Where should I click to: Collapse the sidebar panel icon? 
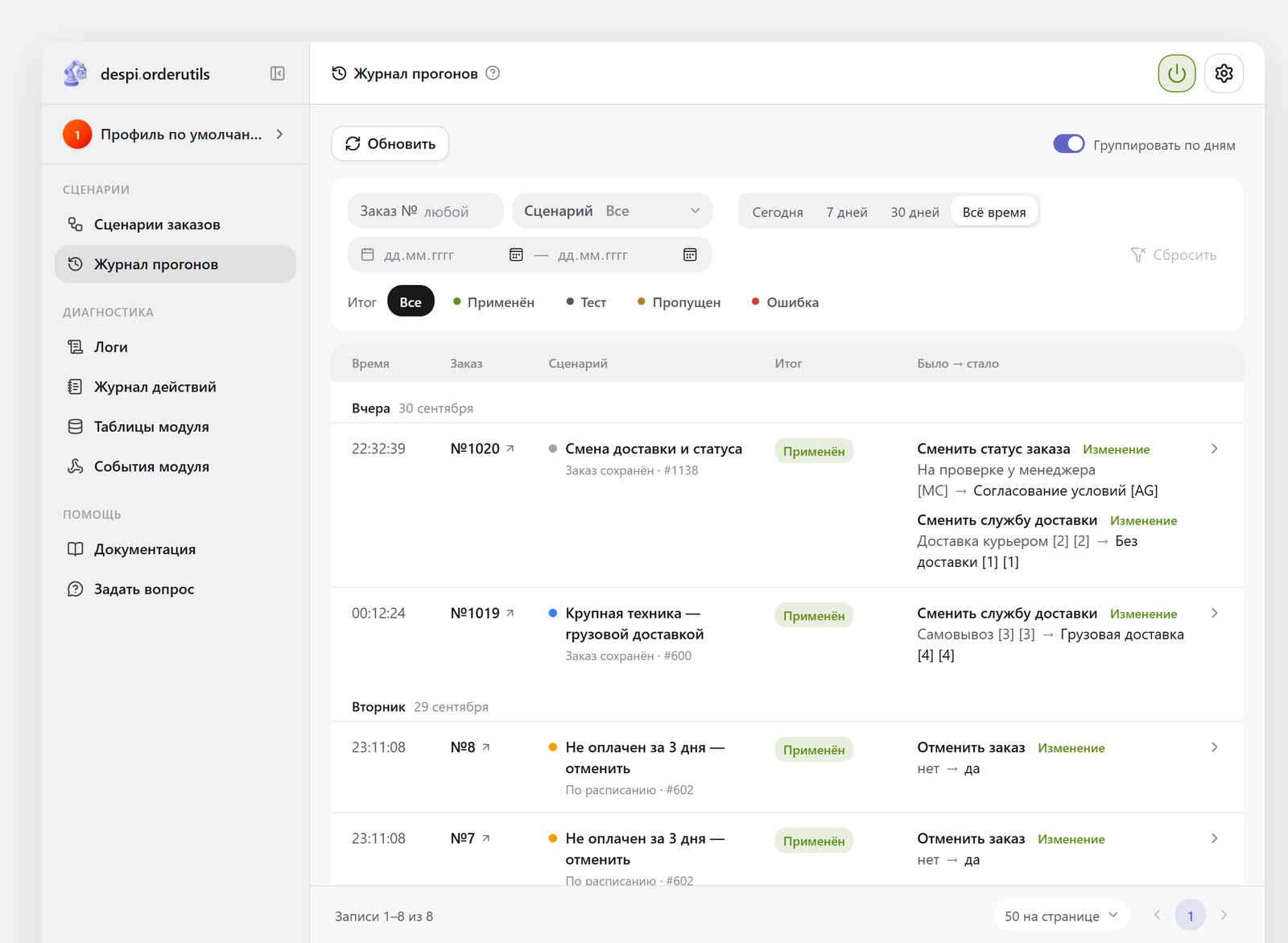tap(278, 74)
